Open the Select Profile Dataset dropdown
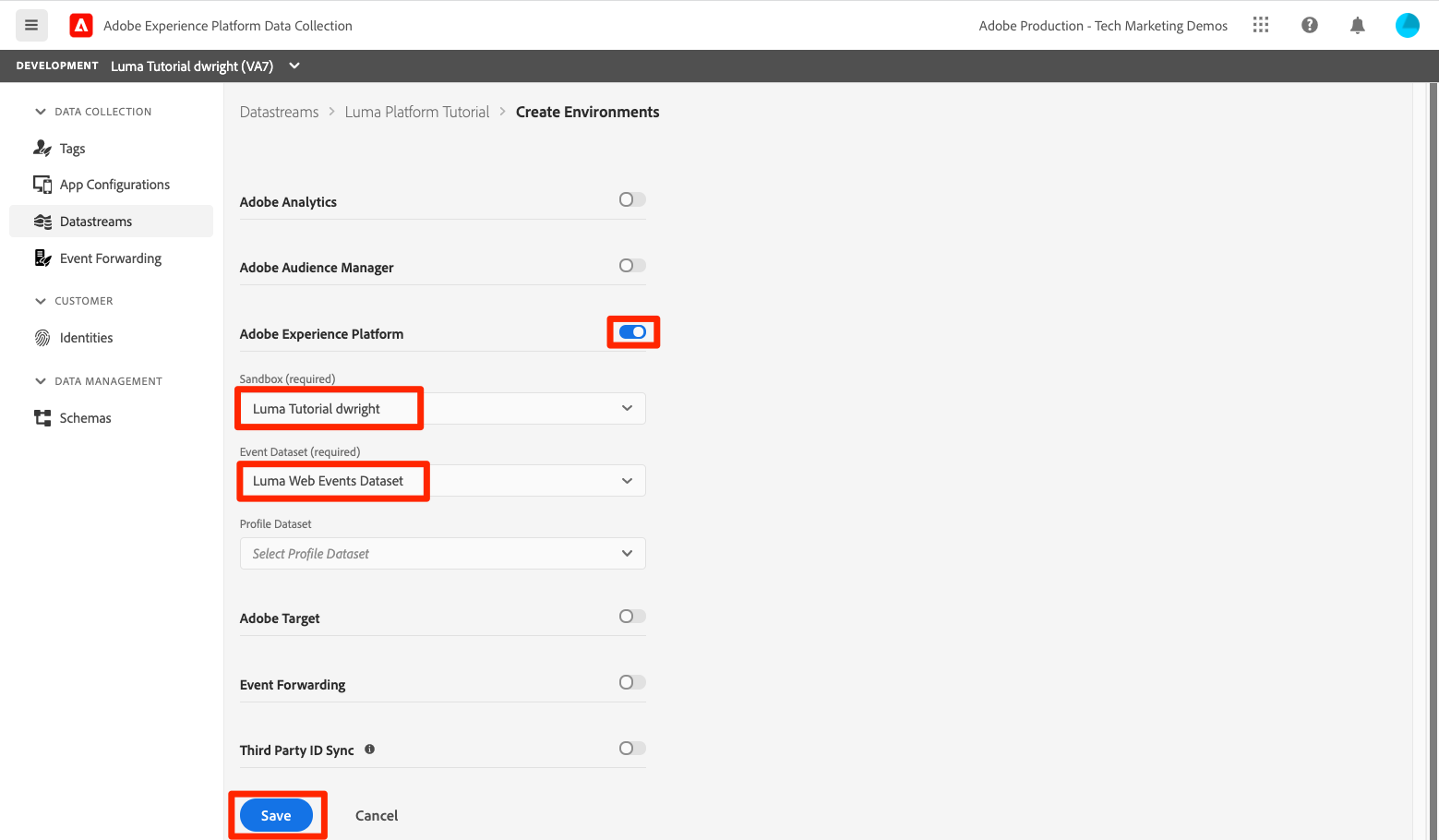1439x840 pixels. pos(443,554)
